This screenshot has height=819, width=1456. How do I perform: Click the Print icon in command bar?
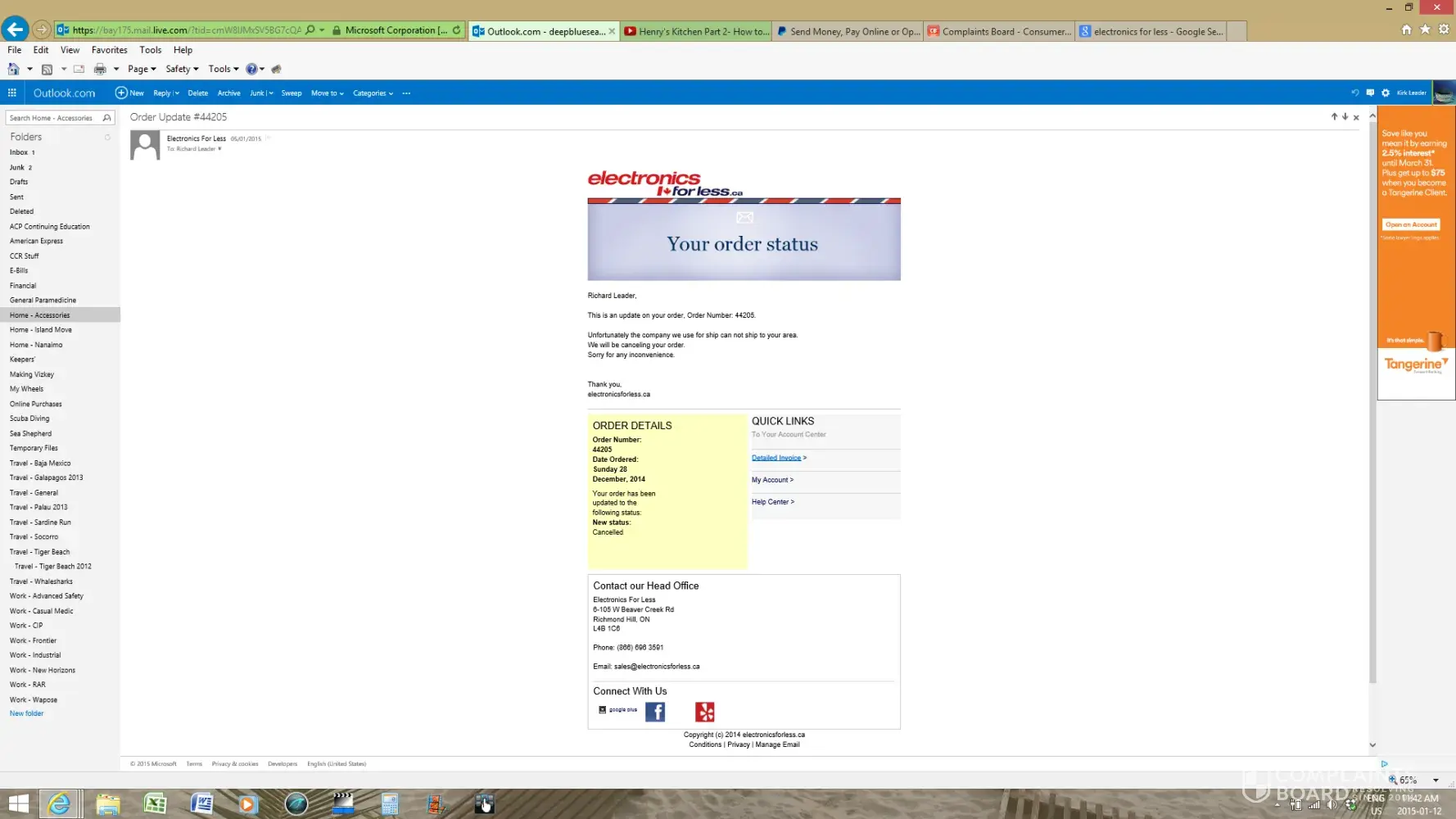100,70
